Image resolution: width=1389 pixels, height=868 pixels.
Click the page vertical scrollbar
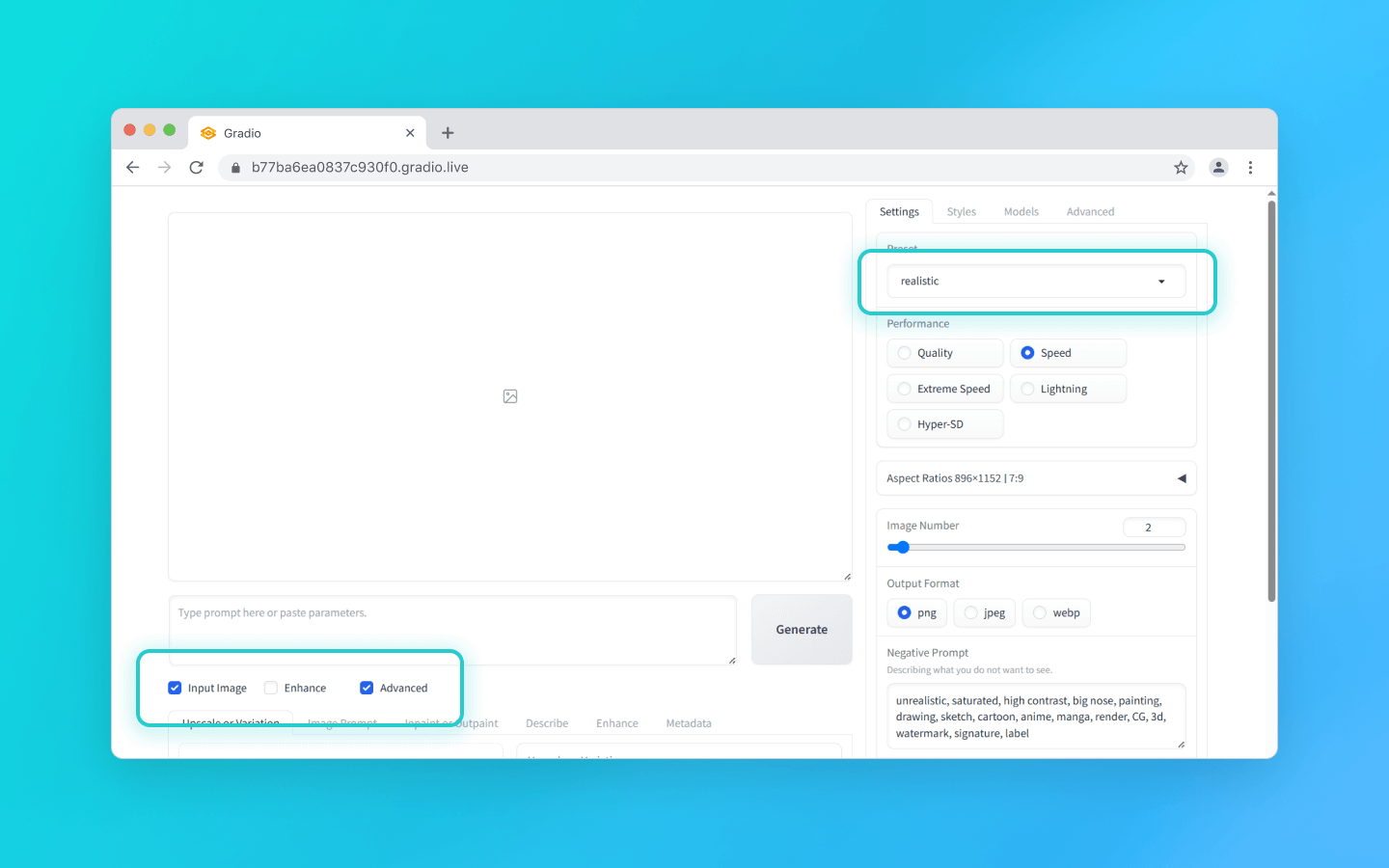coord(1271,400)
